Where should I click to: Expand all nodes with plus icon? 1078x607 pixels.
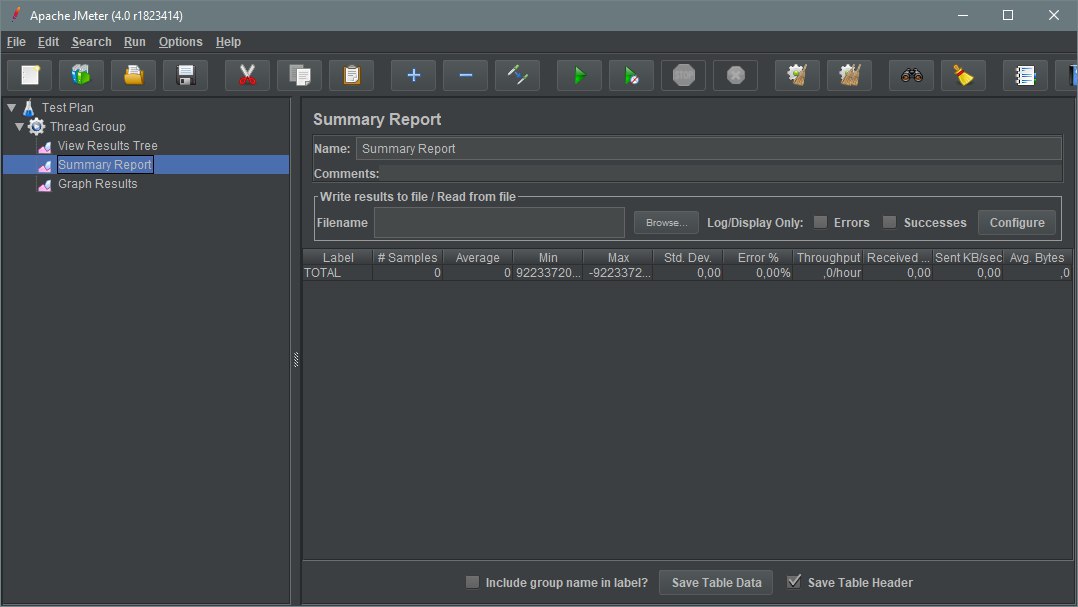(x=413, y=75)
